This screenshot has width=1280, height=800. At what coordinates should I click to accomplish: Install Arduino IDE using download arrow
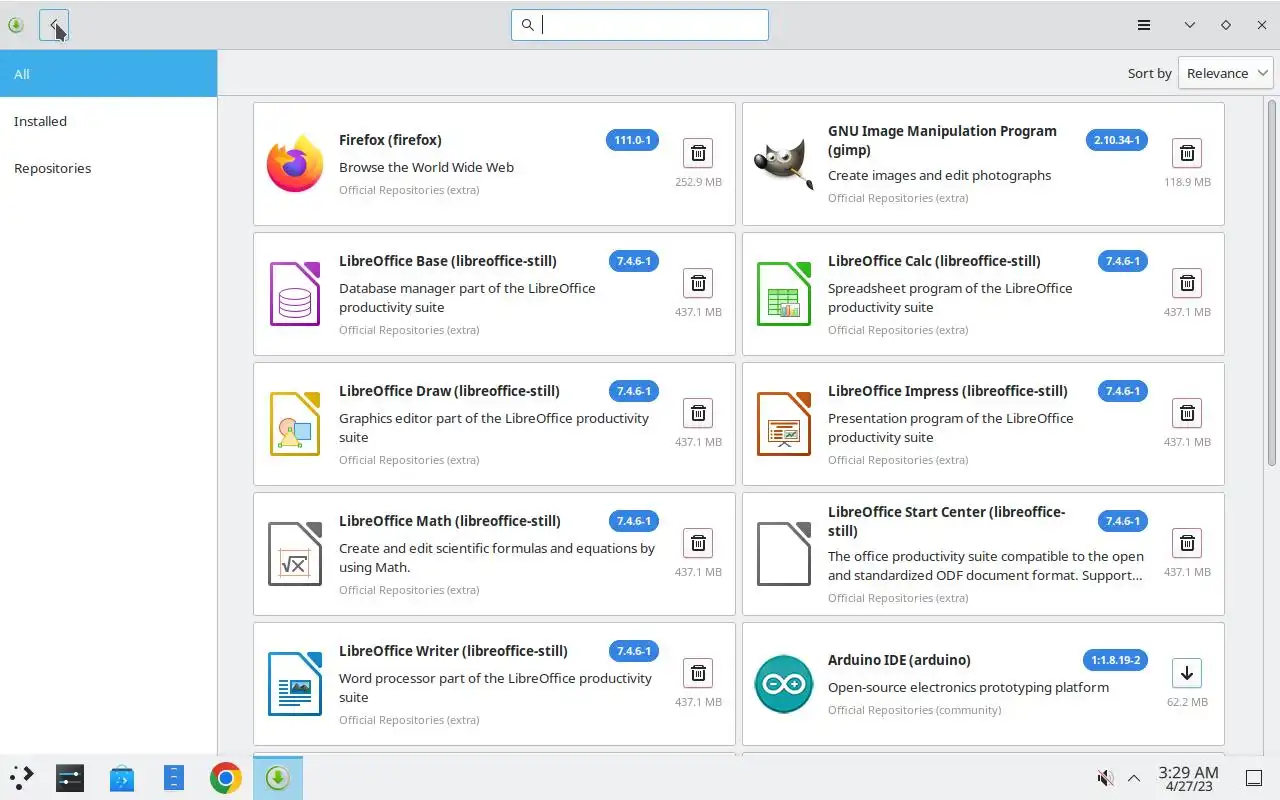coord(1187,673)
